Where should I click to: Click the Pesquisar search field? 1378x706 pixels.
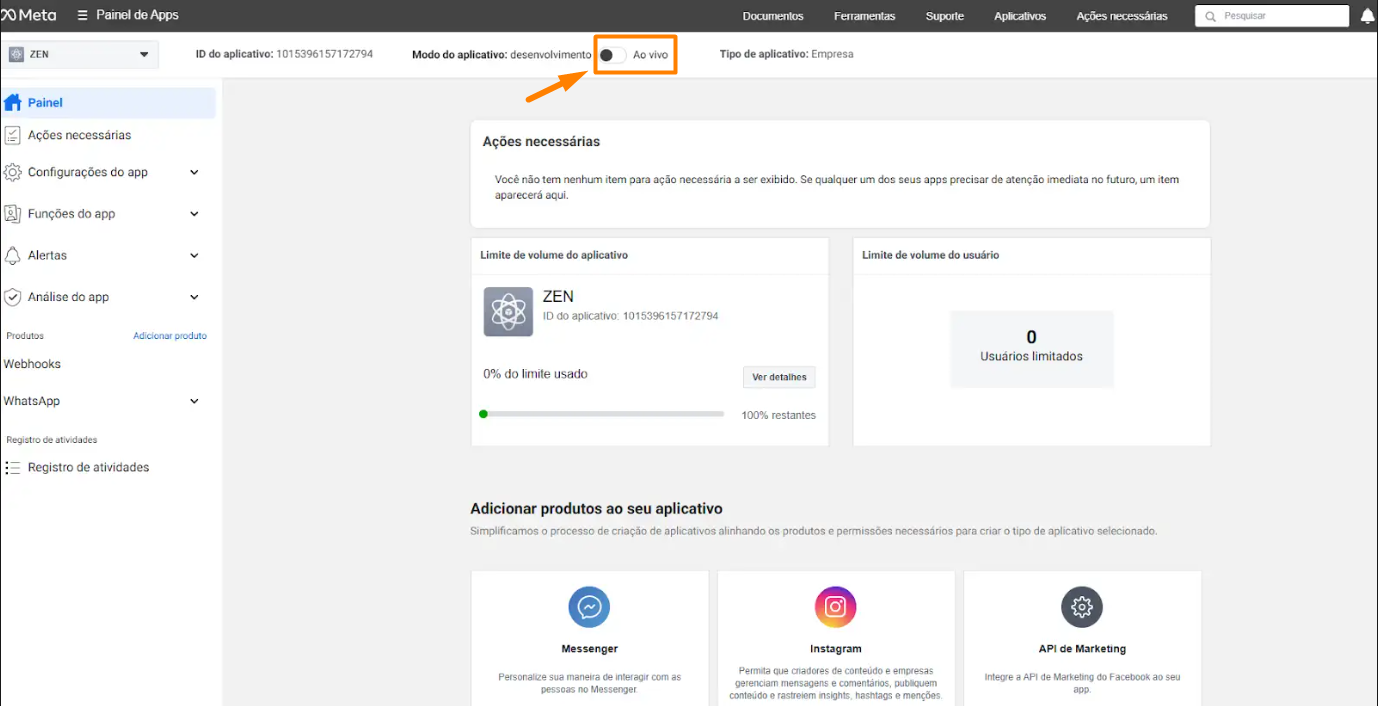[x=1275, y=16]
